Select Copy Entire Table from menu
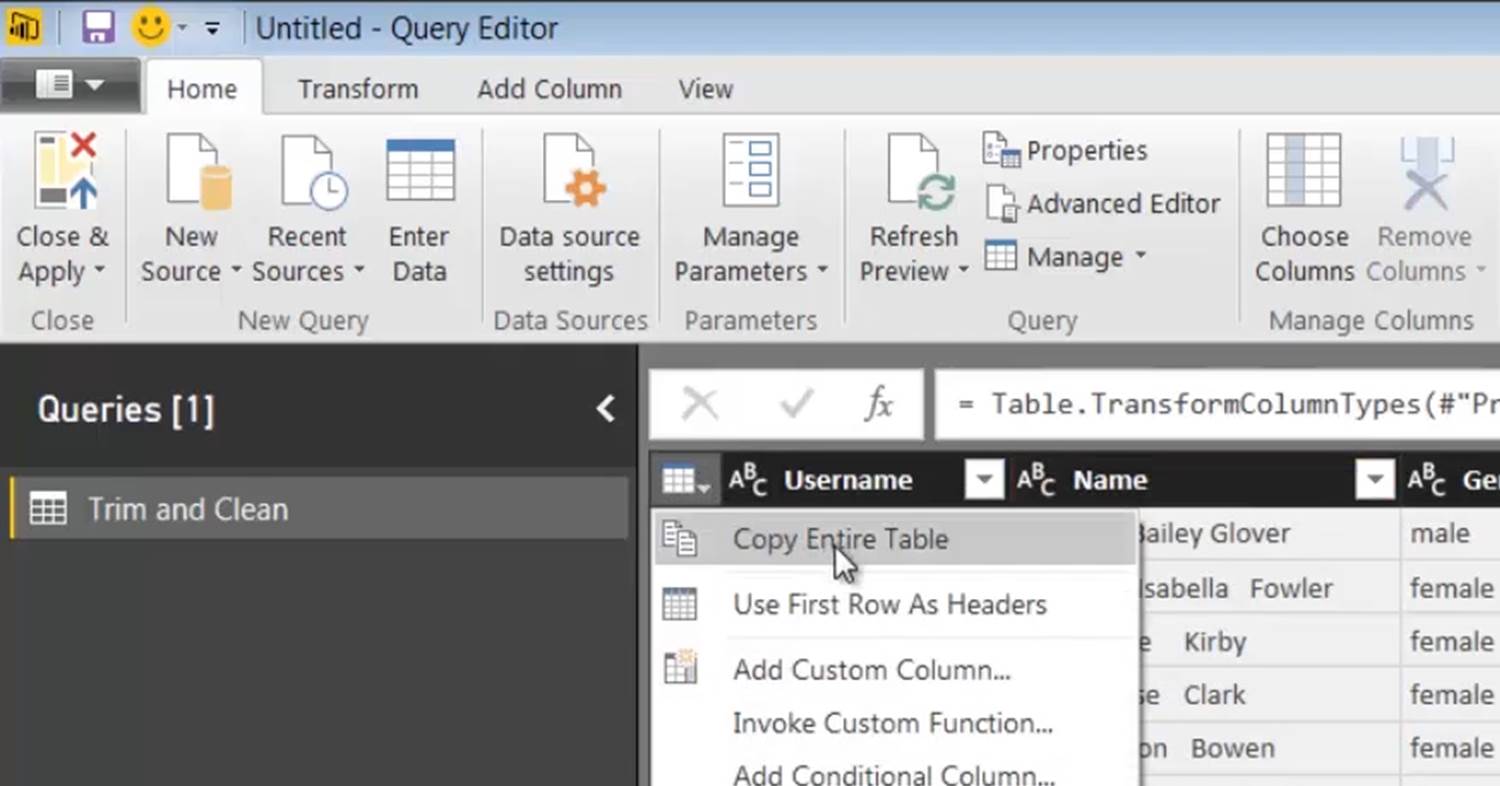 840,540
